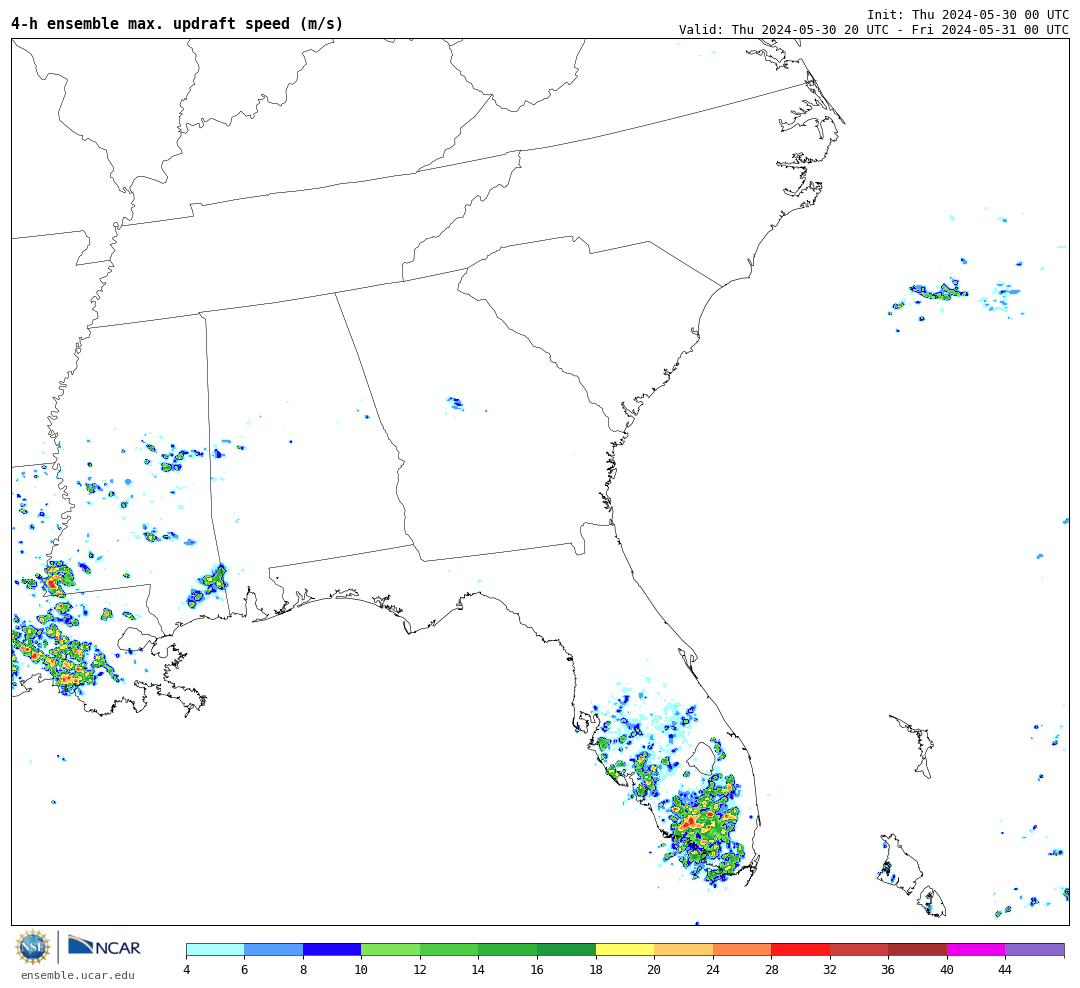Pick the green 14–16 m/s swatch

coord(508,949)
